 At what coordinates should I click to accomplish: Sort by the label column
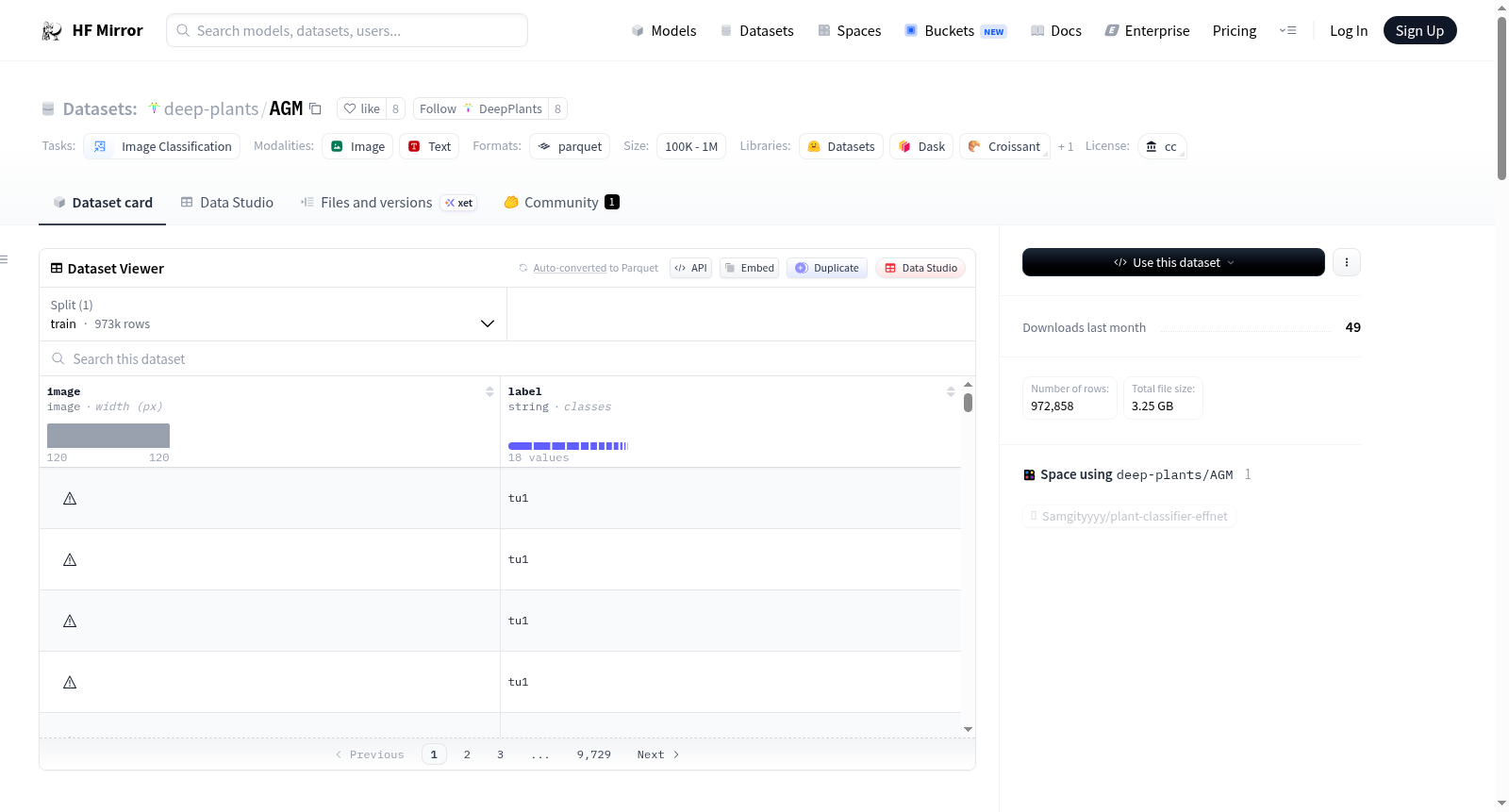(x=951, y=391)
